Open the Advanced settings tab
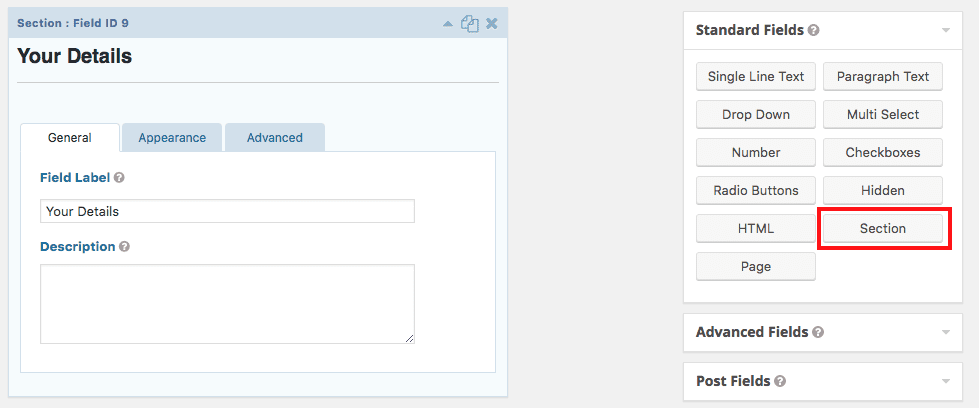The height and width of the screenshot is (408, 979). coord(274,138)
